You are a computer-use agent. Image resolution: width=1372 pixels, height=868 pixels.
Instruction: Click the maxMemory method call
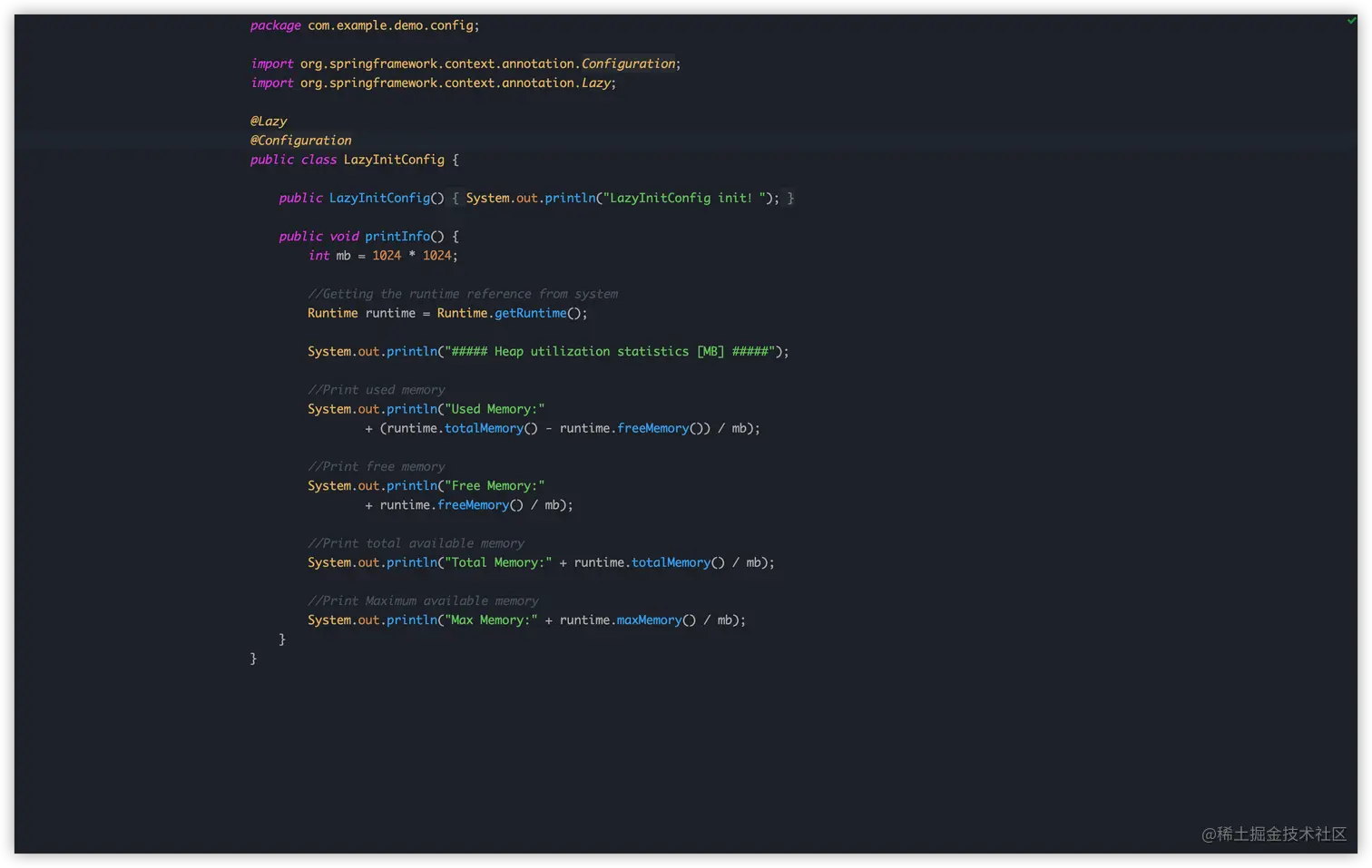[x=649, y=620]
